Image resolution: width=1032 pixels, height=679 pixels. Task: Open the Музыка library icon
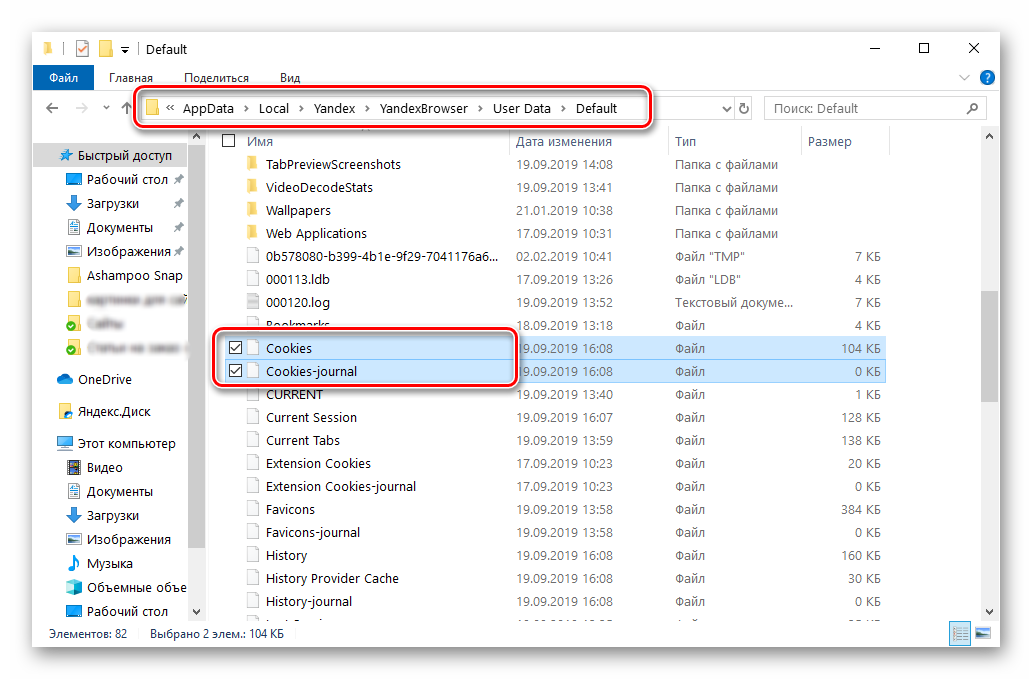[74, 563]
